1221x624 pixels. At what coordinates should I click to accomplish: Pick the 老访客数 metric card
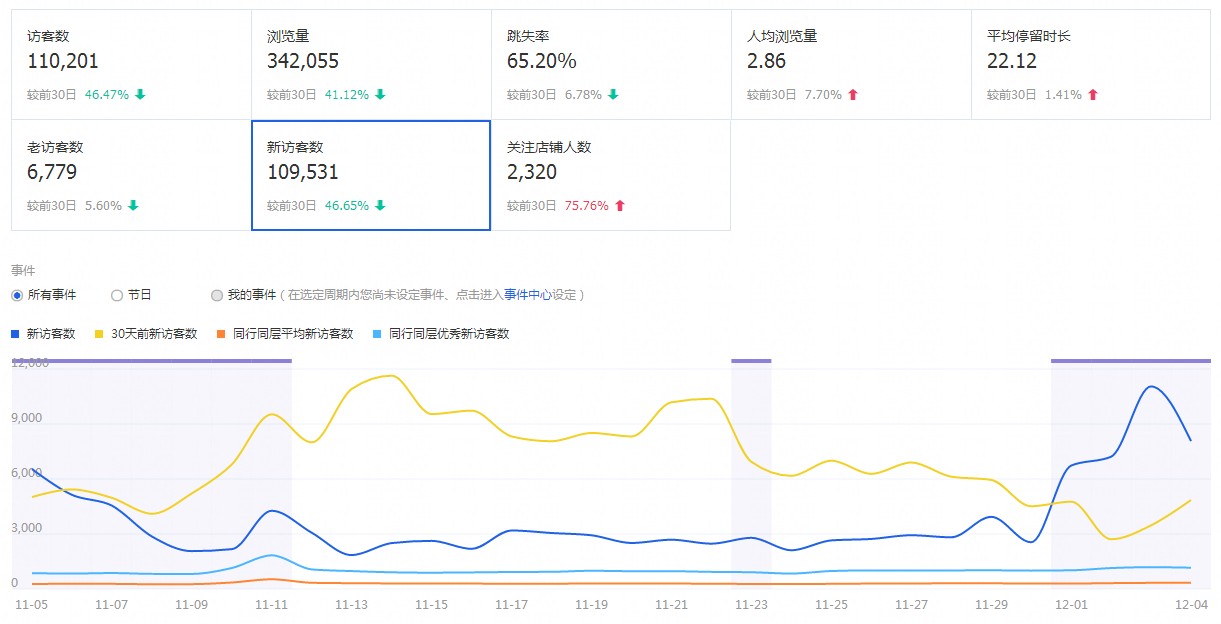click(131, 175)
